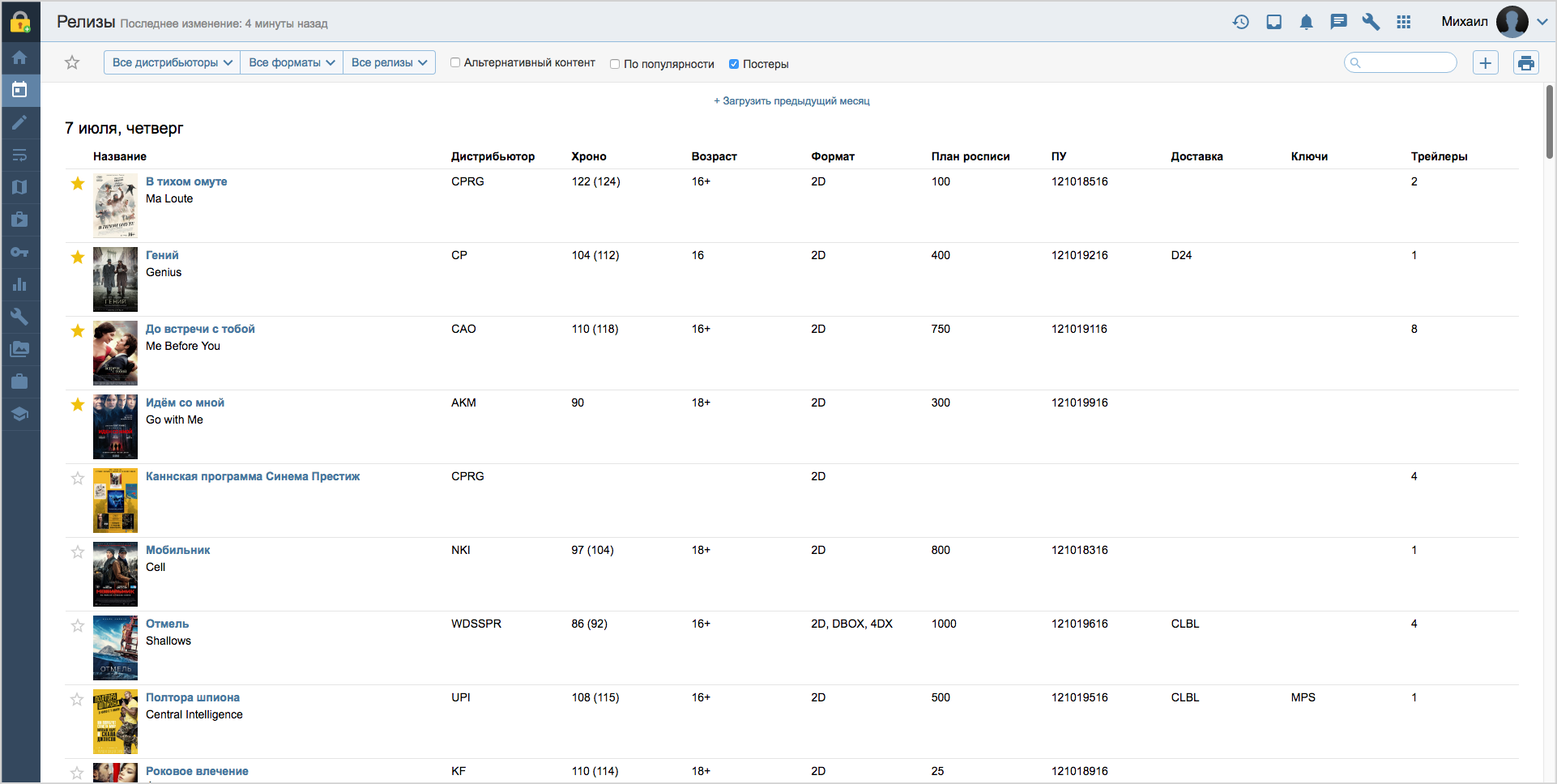Open the pencil edit icon in sidebar
The width and height of the screenshot is (1557, 784).
19,122
